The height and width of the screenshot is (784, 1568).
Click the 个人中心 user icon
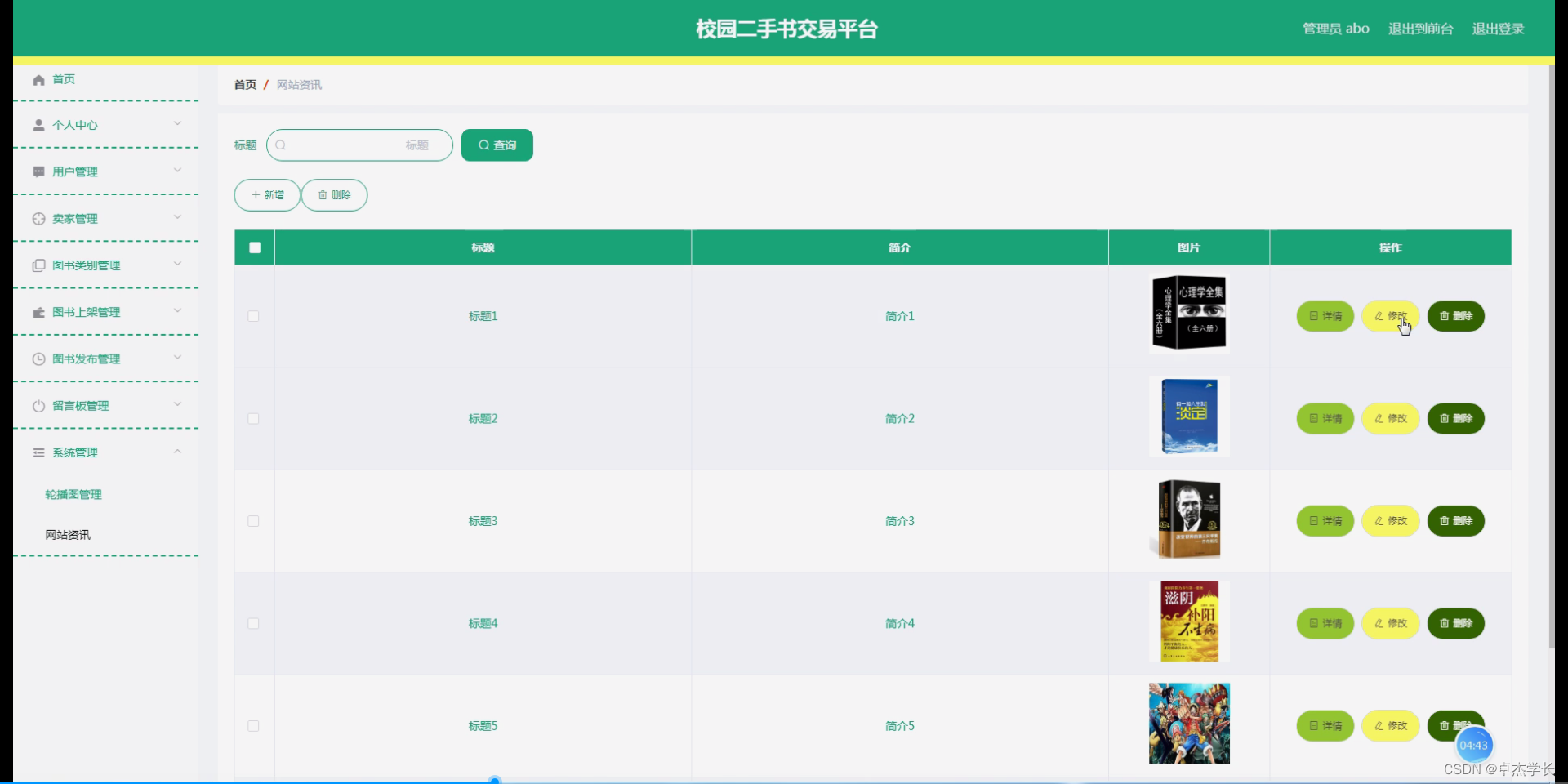tap(38, 124)
